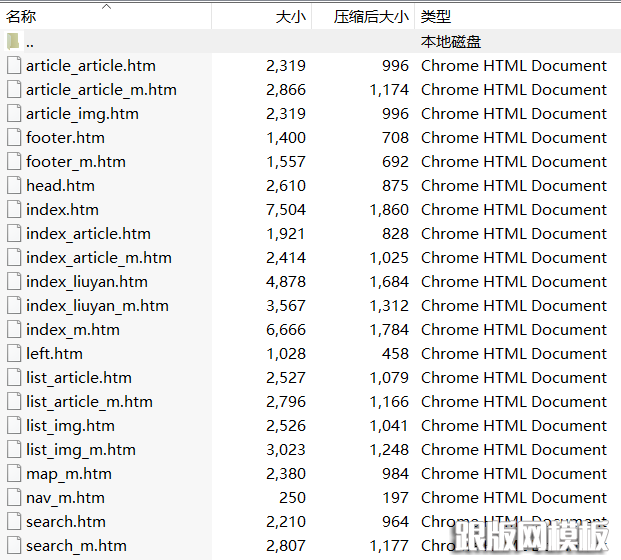621x560 pixels.
Task: Click the file icon of search.htm
Action: coord(13,521)
